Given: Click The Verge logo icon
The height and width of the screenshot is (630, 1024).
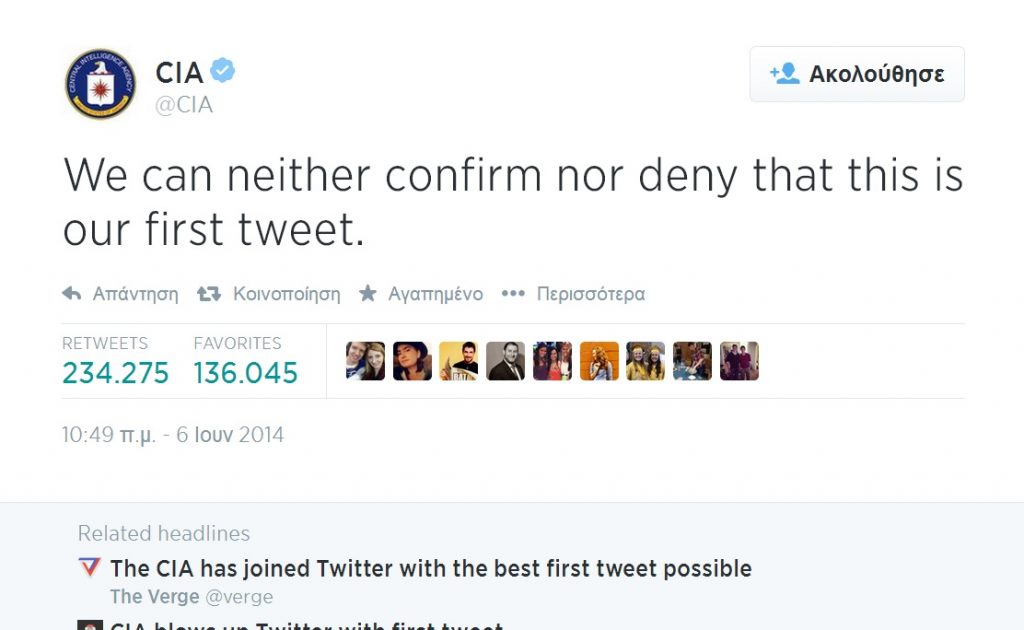Looking at the screenshot, I should pyautogui.click(x=89, y=568).
